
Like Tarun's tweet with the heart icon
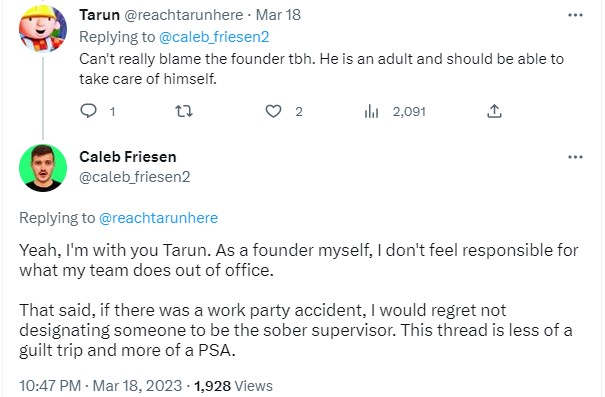[x=273, y=111]
